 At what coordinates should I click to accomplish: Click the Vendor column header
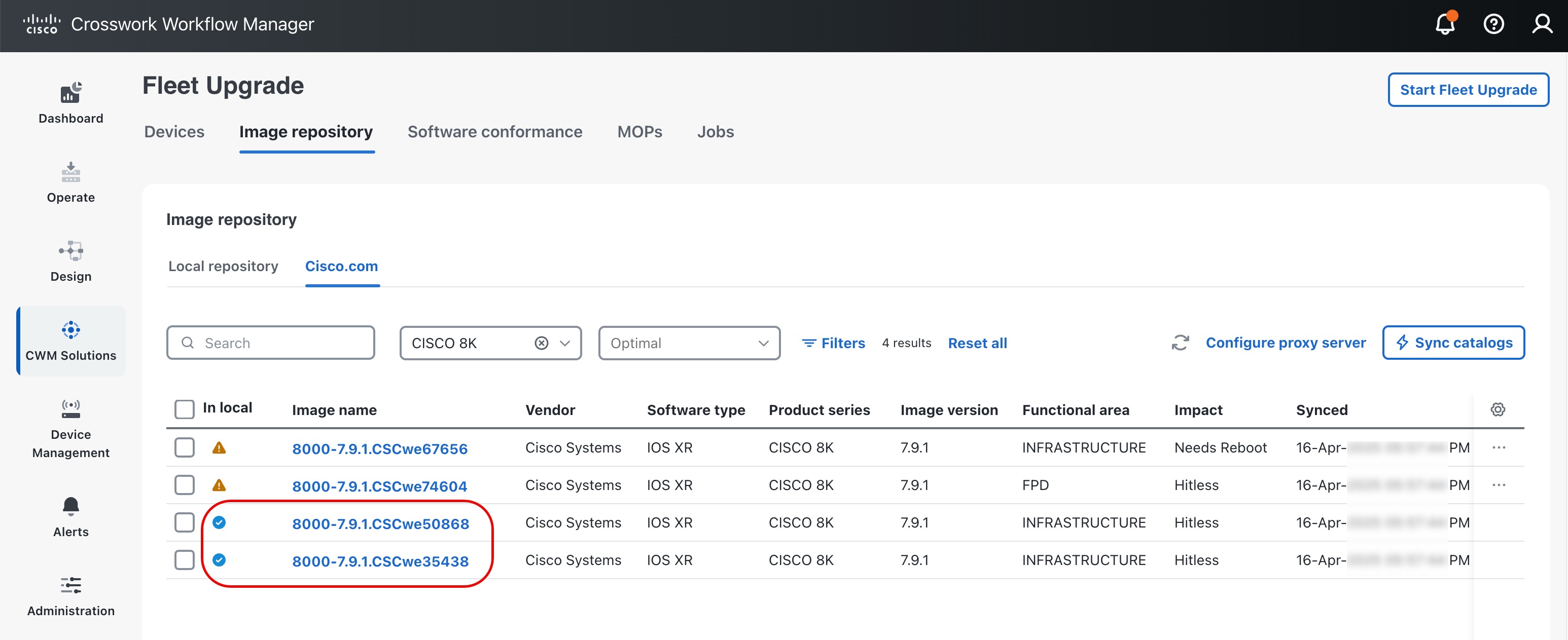coord(550,410)
